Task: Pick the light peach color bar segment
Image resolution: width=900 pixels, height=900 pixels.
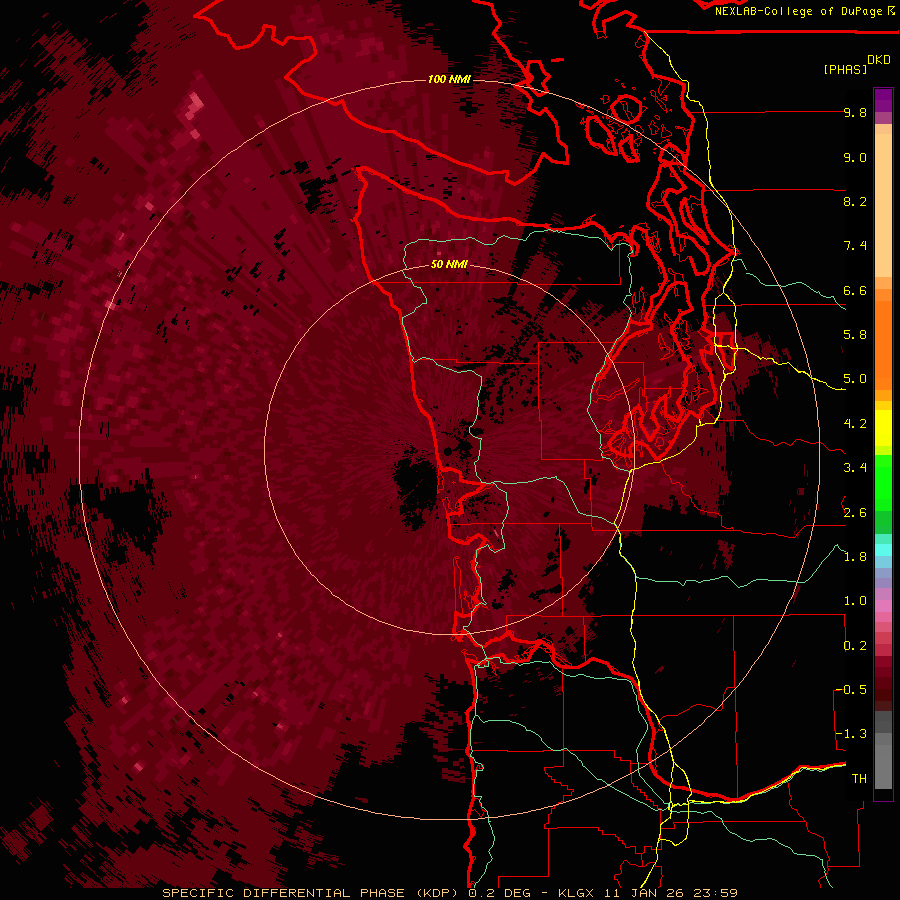Action: pos(883,205)
